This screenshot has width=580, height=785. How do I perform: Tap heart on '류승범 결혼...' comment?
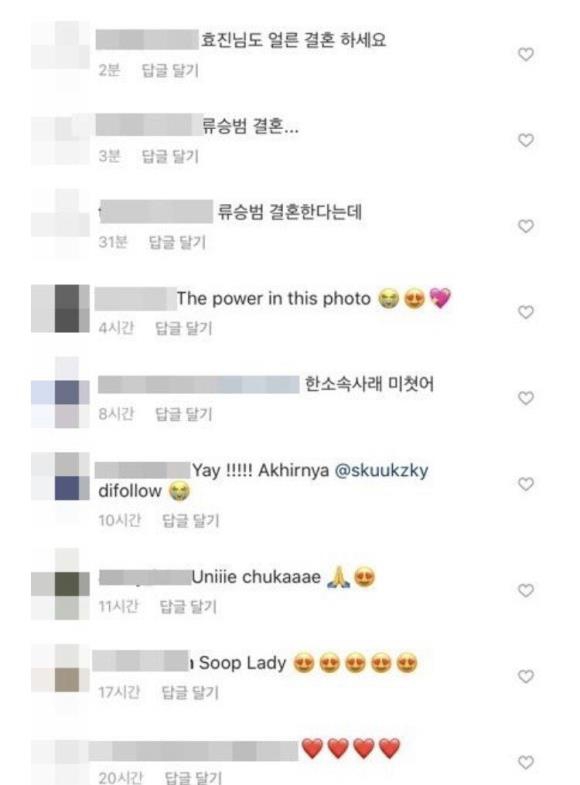click(525, 140)
